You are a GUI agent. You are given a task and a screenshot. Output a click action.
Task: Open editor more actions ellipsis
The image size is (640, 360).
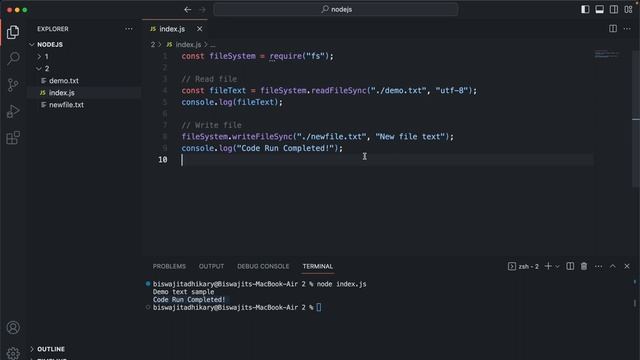627,29
